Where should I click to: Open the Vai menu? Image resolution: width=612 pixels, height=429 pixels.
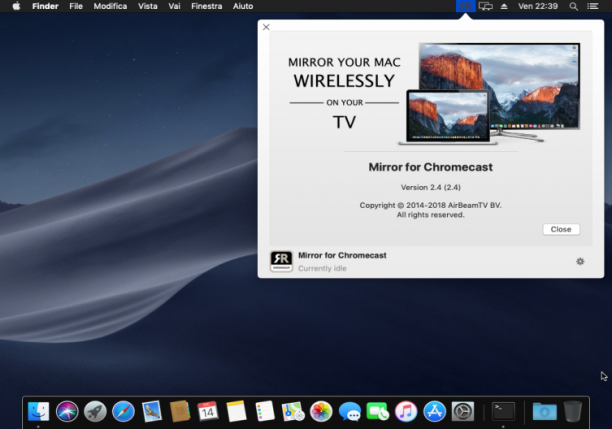click(174, 6)
